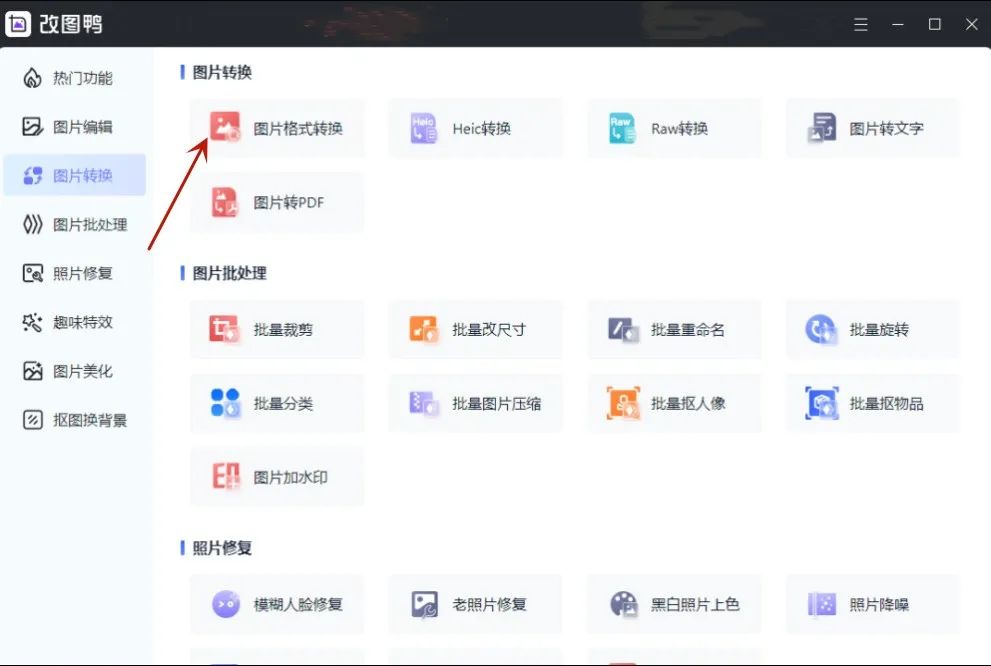Select the 抠图换背景 sidebar entry

coord(75,420)
